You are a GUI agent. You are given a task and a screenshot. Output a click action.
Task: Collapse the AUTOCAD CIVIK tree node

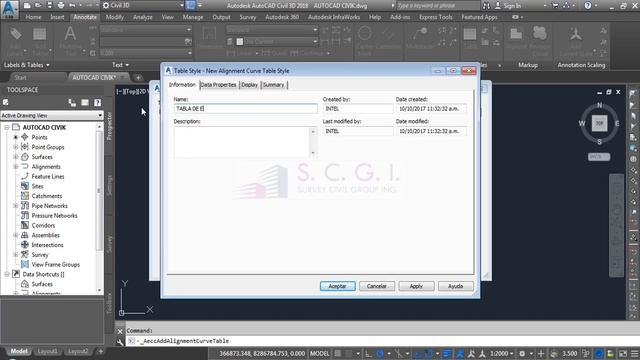(x=7, y=127)
